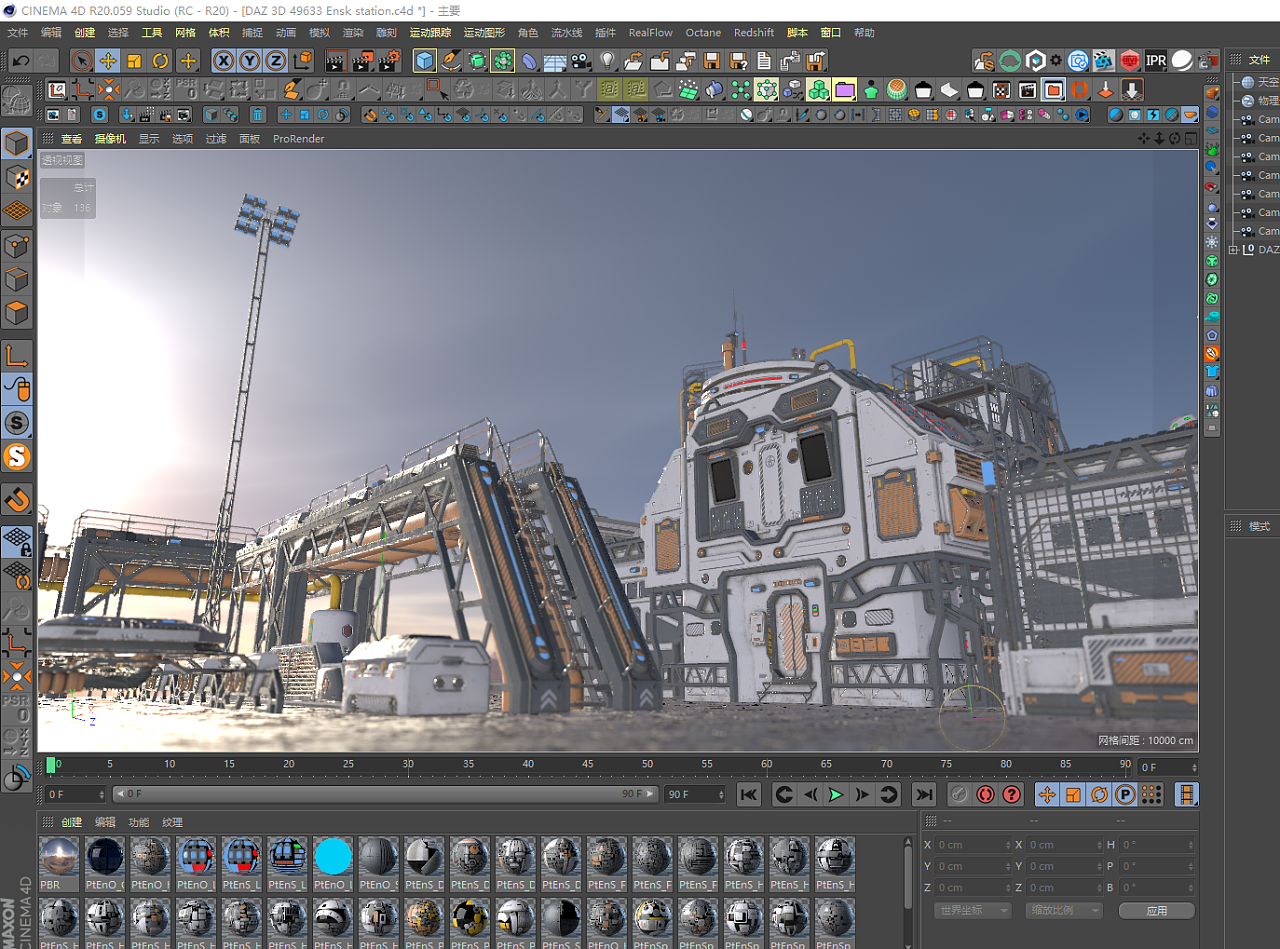
Task: Open the object manager 文件 menu
Action: click(x=1259, y=59)
